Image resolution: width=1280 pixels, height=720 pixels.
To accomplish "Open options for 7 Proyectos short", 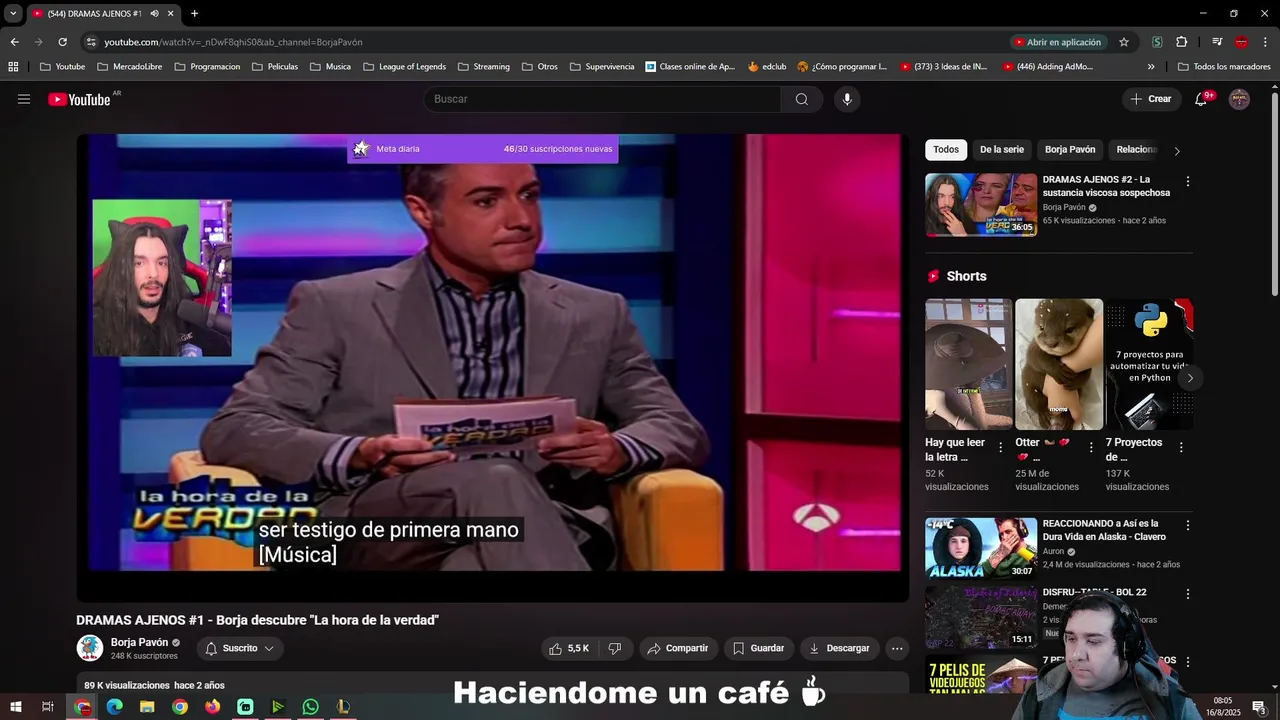I will 1181,448.
